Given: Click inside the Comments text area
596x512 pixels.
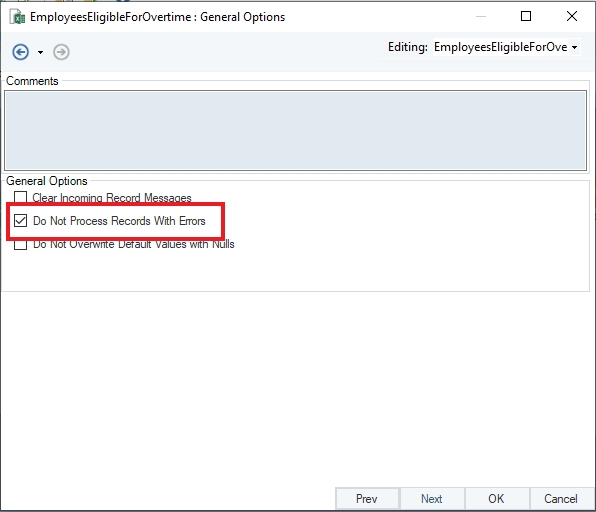Looking at the screenshot, I should pos(295,130).
